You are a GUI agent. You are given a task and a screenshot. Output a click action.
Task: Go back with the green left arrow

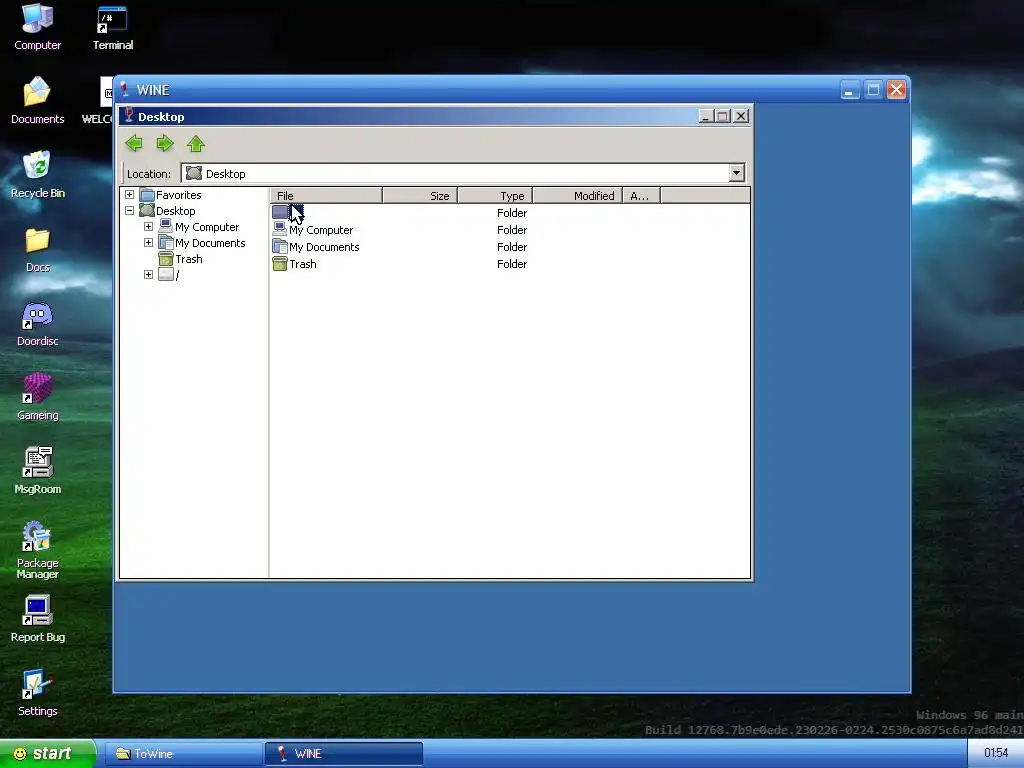[134, 143]
